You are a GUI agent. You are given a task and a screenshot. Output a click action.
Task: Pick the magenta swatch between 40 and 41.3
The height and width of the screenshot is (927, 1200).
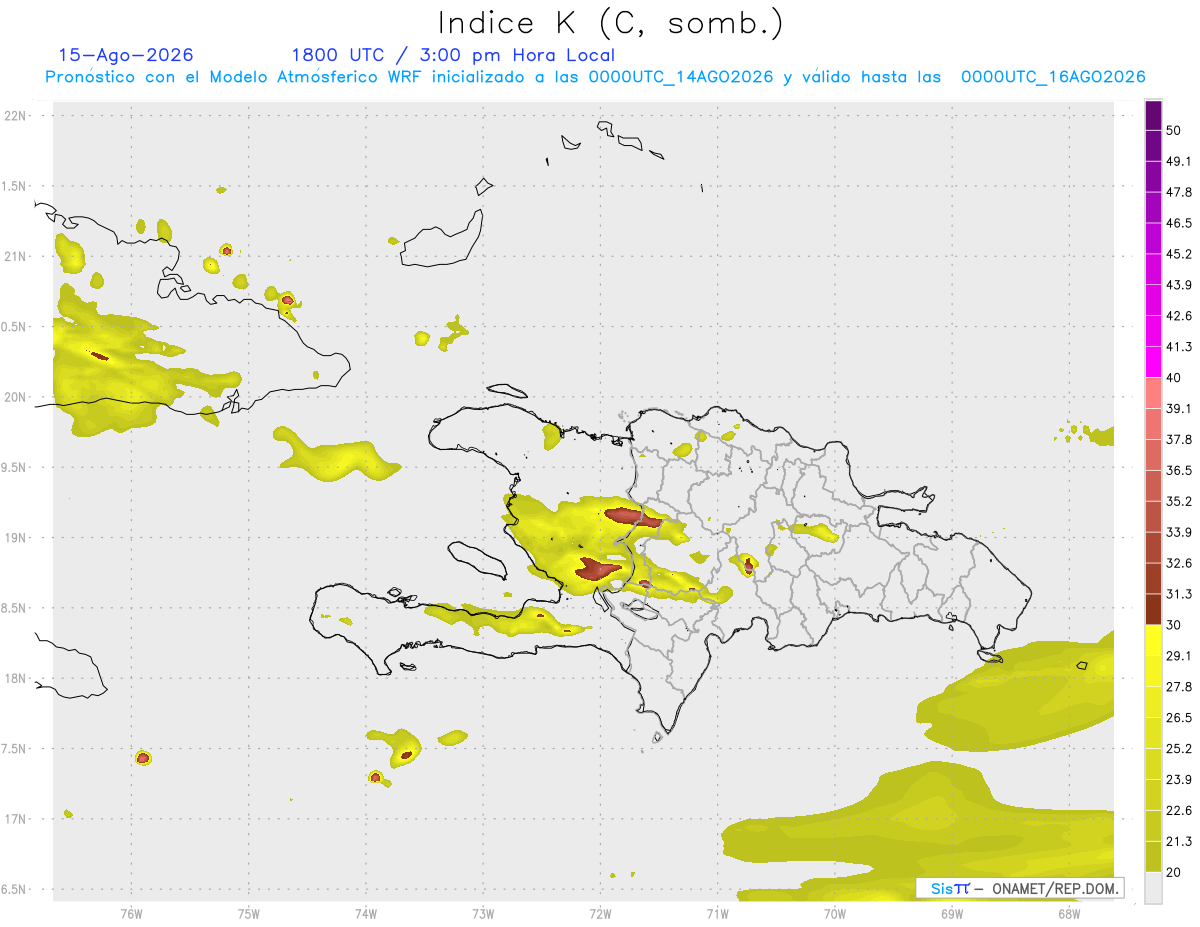coord(1153,362)
